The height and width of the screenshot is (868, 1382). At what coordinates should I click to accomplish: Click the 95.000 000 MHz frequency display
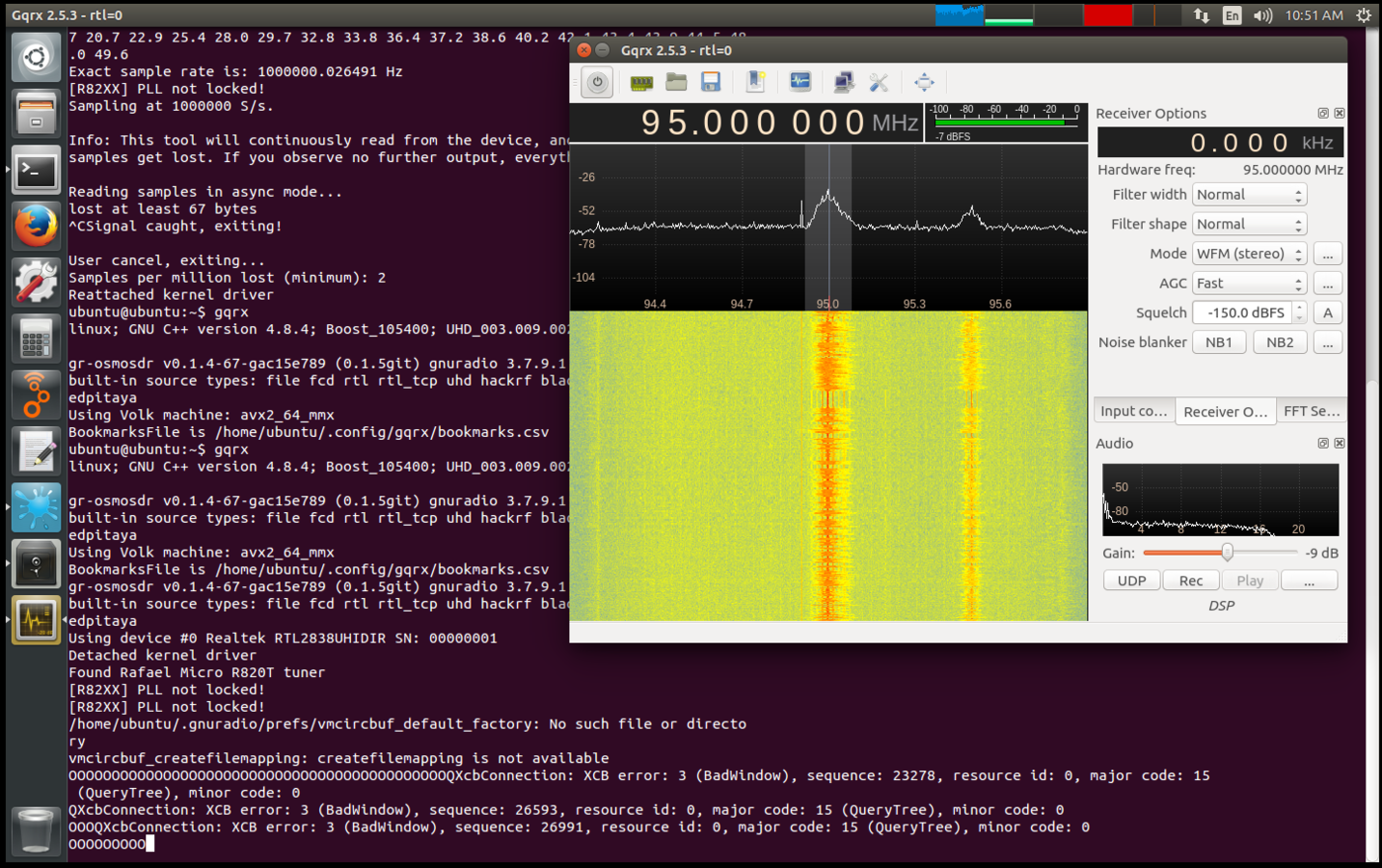point(746,123)
